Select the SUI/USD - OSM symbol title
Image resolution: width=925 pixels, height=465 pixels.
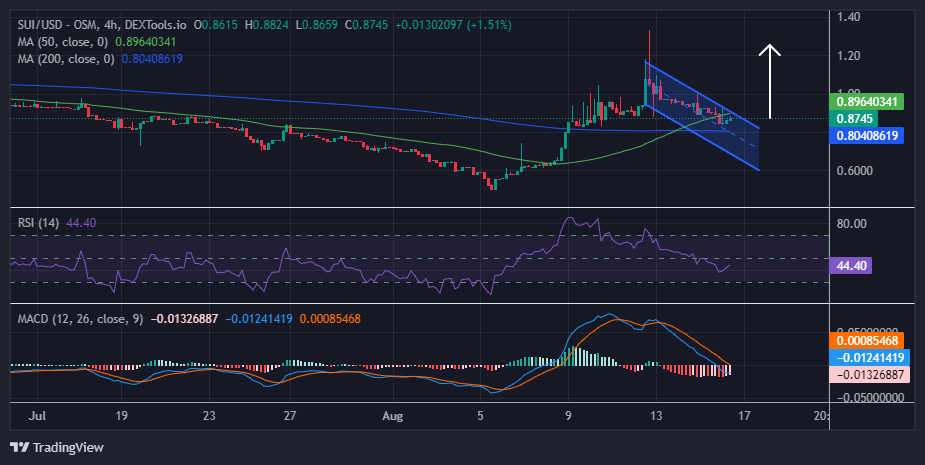click(x=101, y=25)
